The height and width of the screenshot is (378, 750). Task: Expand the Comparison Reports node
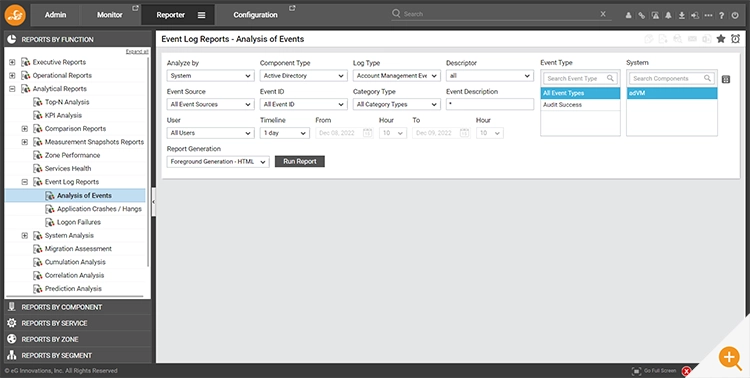pos(25,129)
